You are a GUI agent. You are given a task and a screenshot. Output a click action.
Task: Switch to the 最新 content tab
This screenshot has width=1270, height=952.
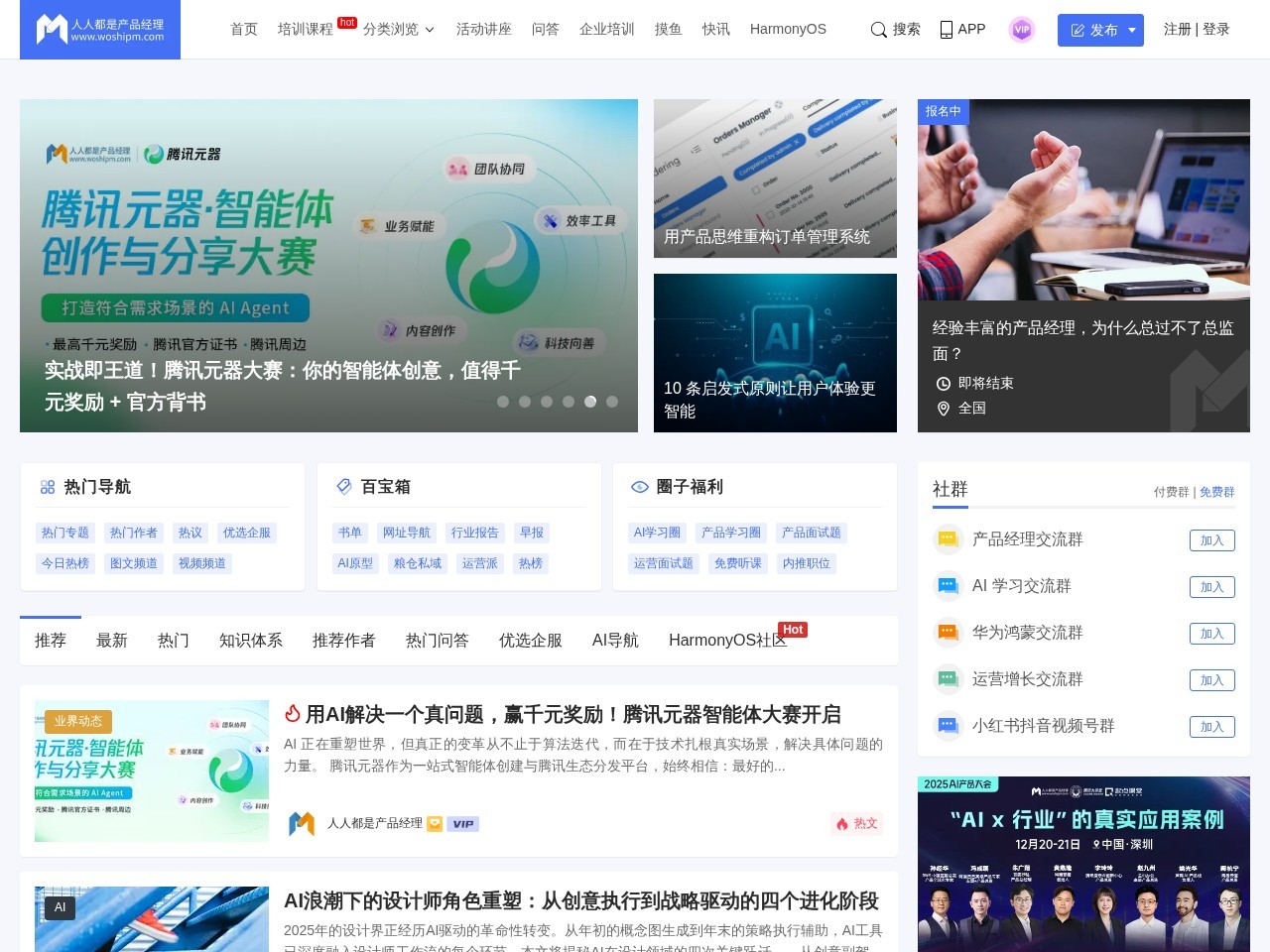coord(112,640)
